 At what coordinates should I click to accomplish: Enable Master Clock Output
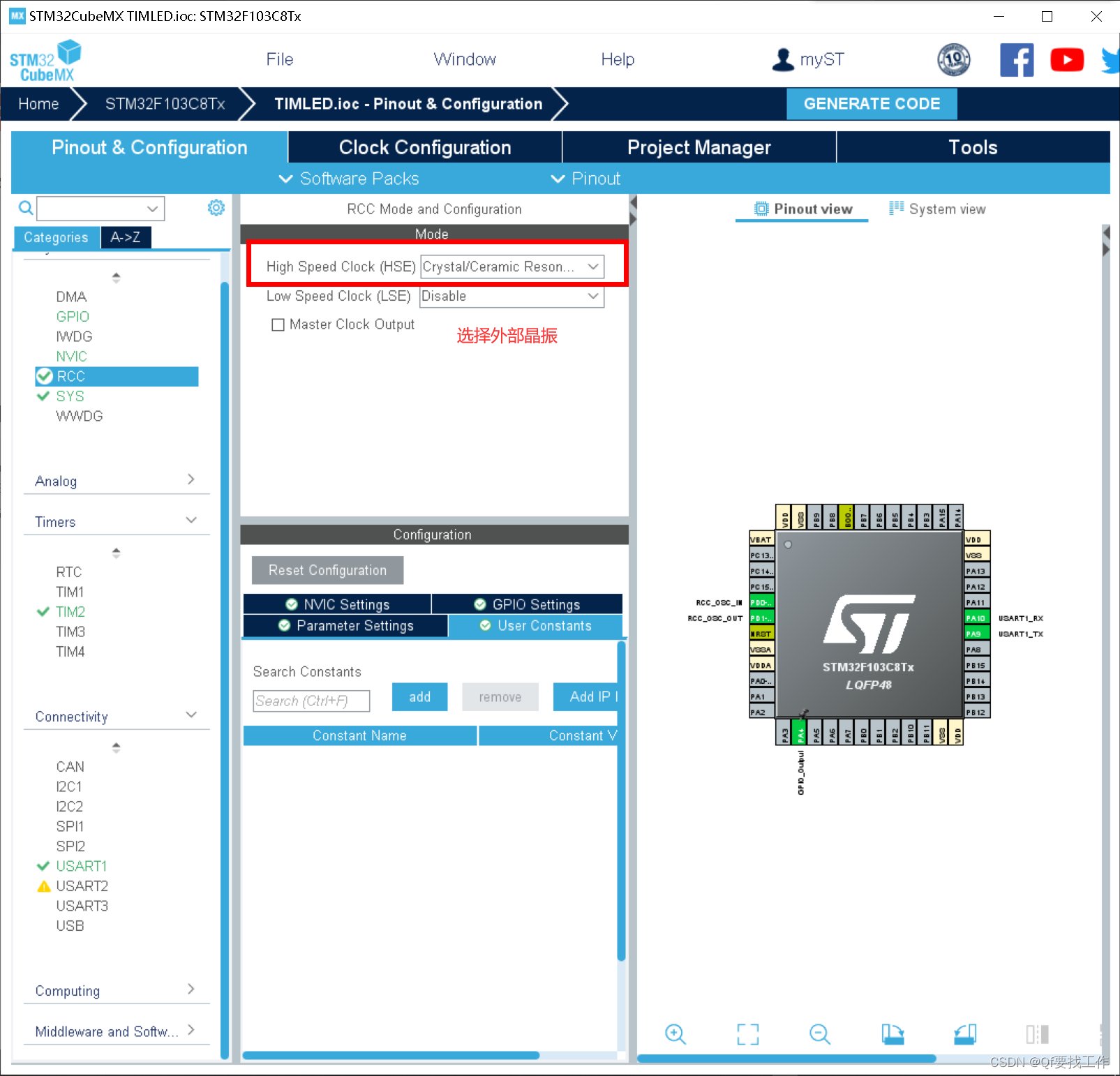click(x=278, y=324)
